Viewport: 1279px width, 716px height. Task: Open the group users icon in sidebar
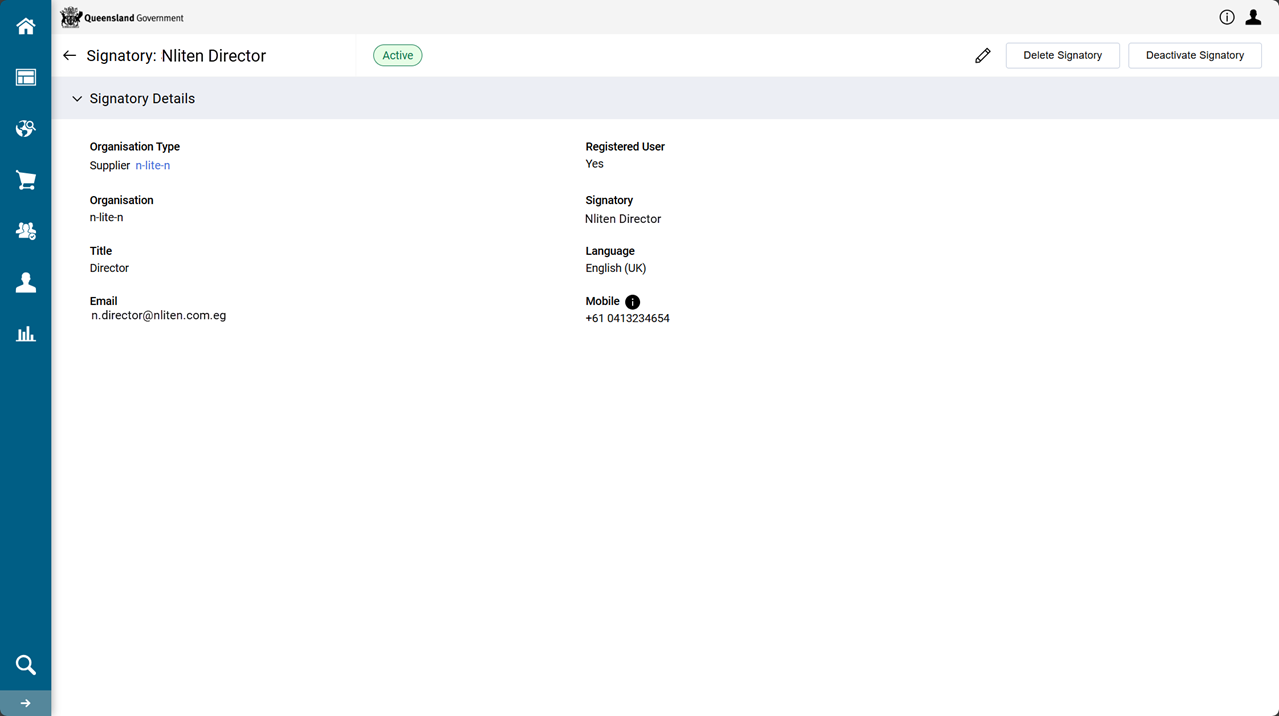coord(26,231)
